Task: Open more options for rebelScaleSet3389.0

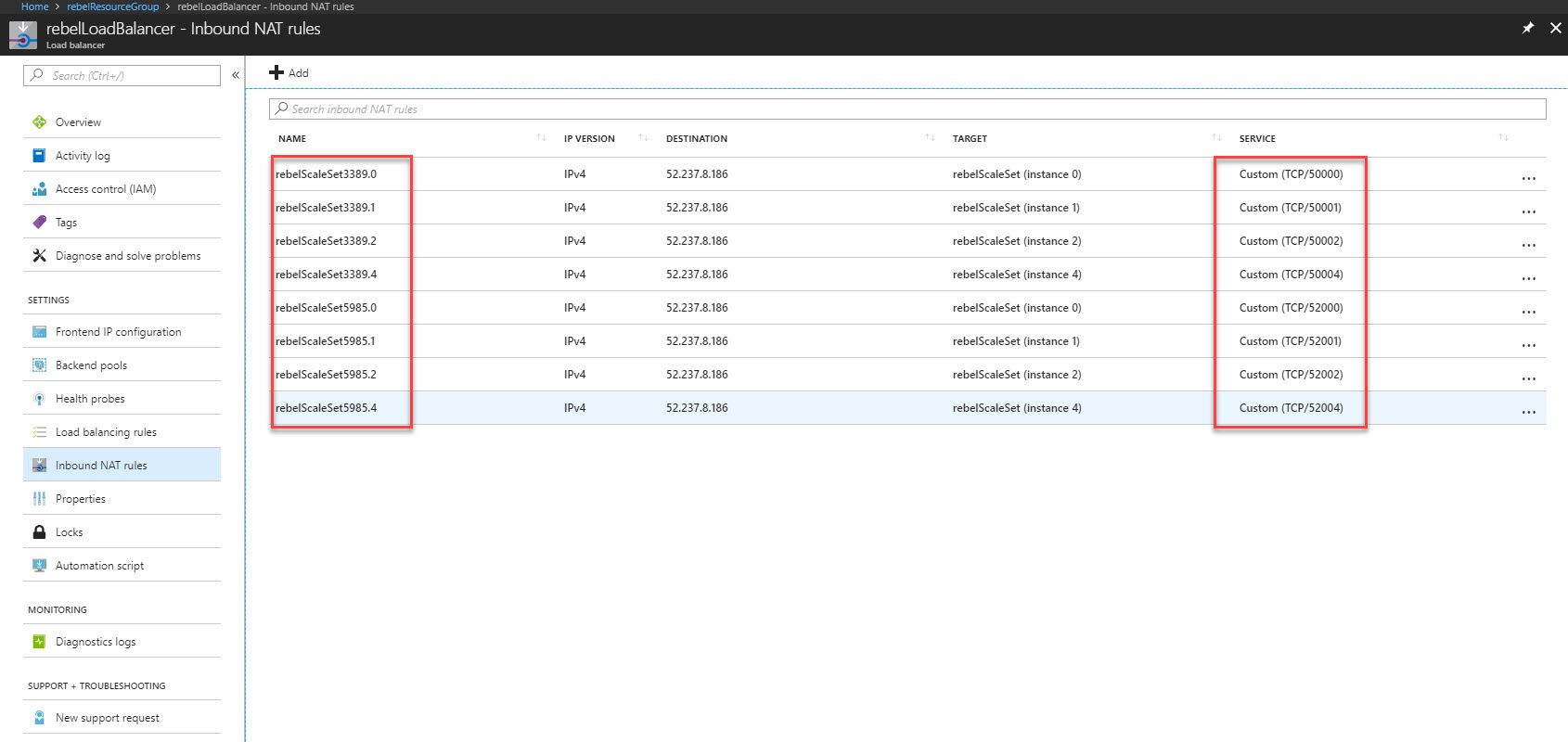Action: pos(1528,177)
